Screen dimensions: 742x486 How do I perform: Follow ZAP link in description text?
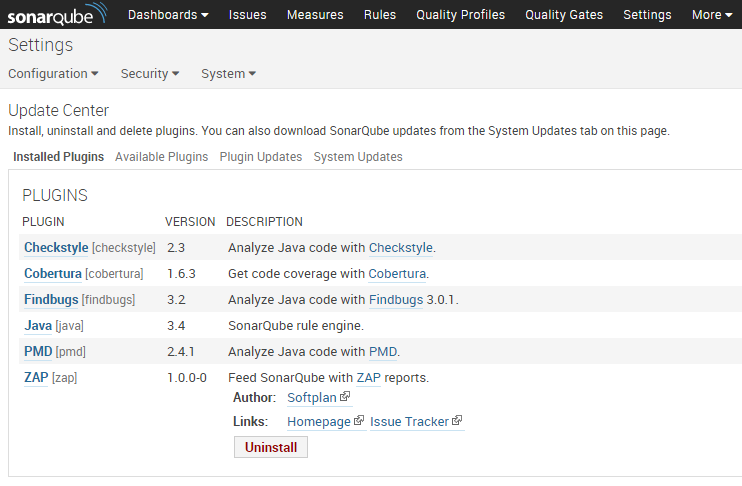[x=369, y=378]
